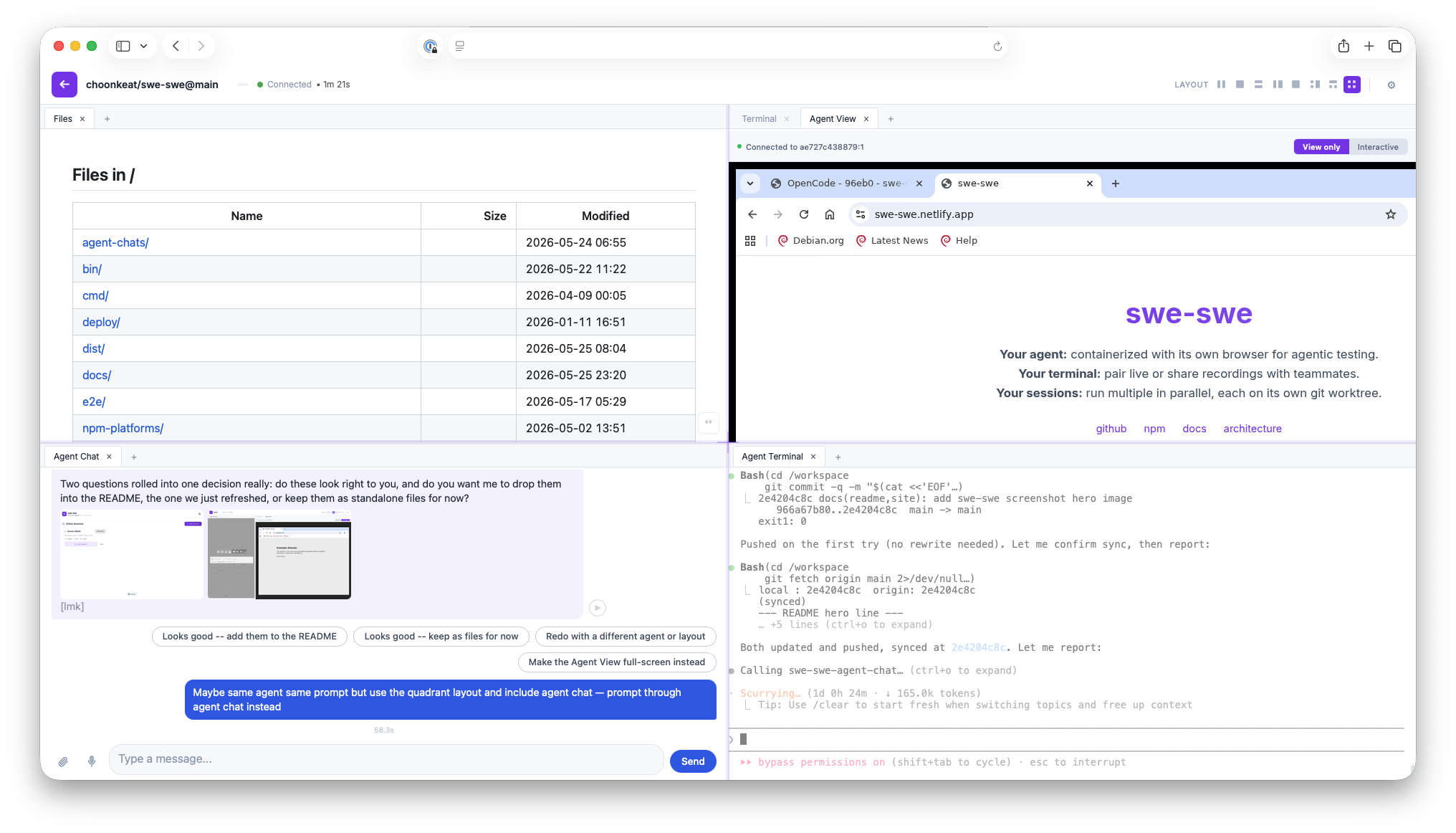Open Latest News bookmark

pos(892,241)
